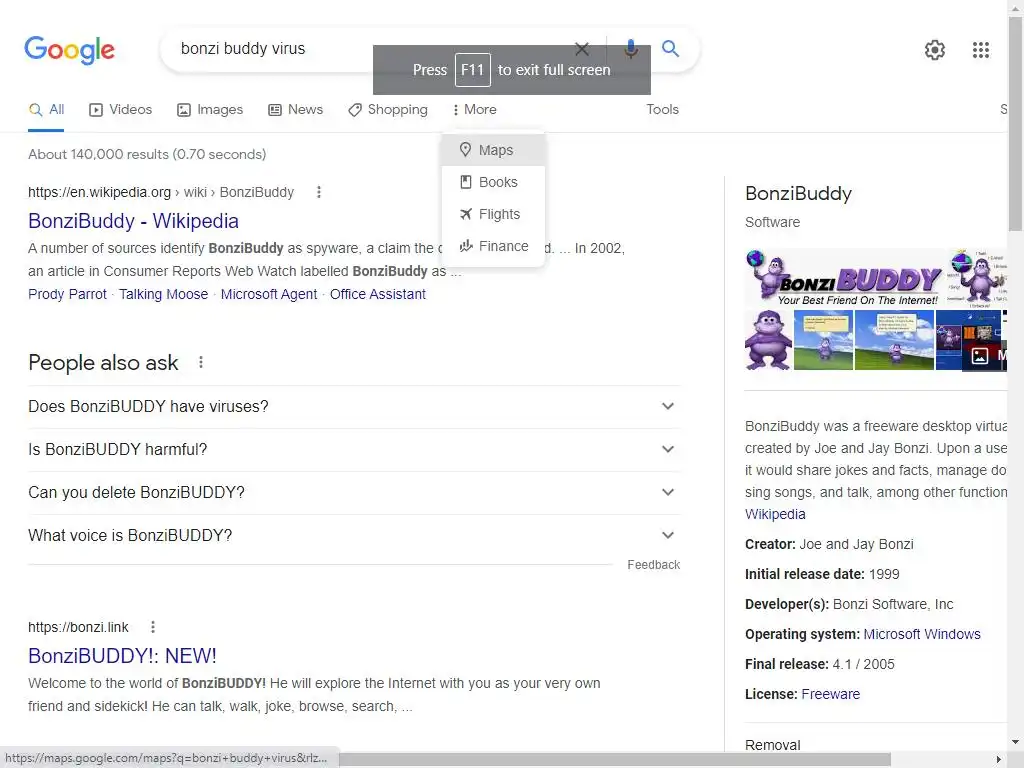Click the 'Developer(s): Bonzi Software, Inc' line

click(x=849, y=605)
